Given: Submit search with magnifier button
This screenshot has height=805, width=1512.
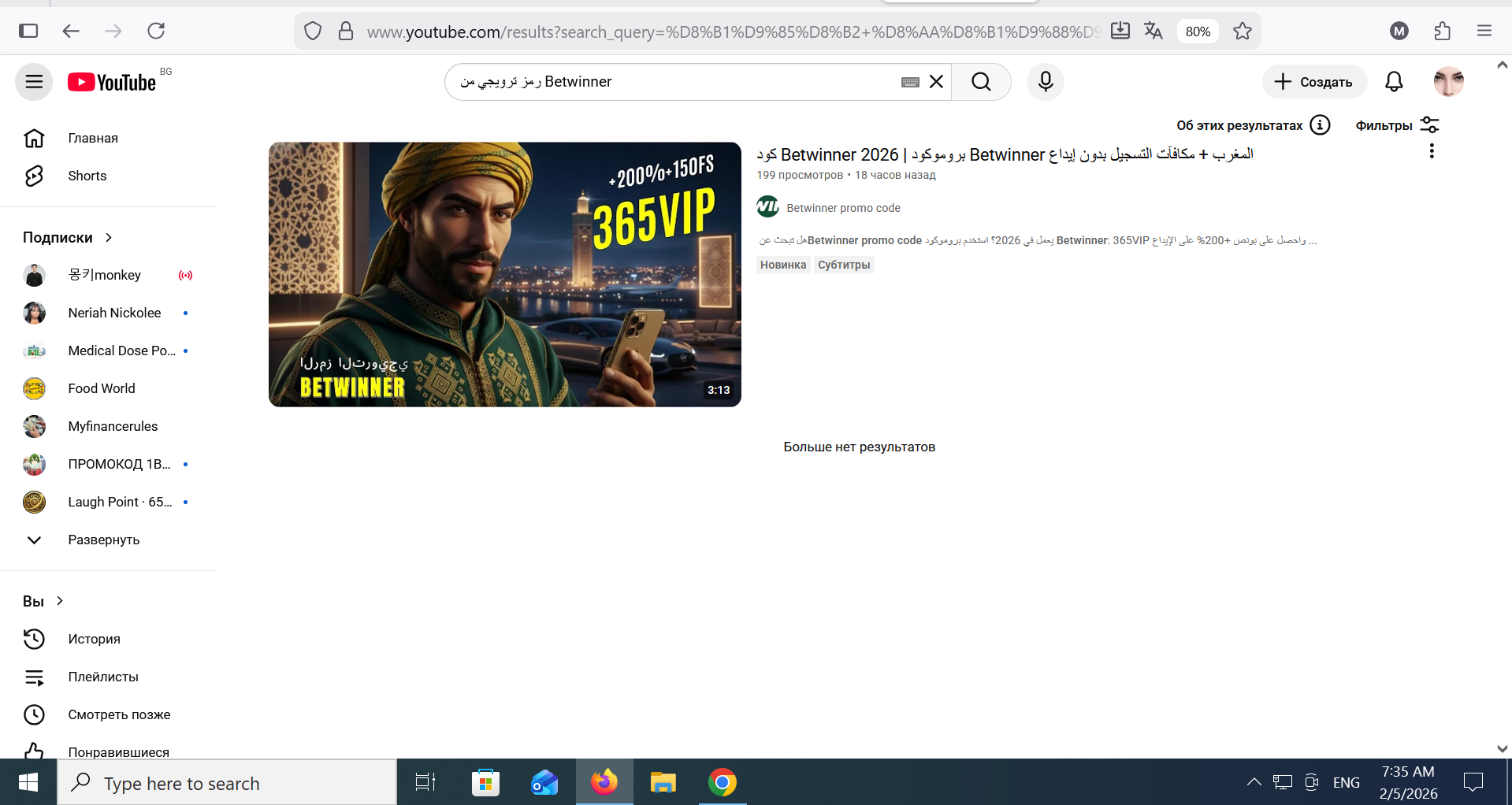Looking at the screenshot, I should tap(981, 82).
